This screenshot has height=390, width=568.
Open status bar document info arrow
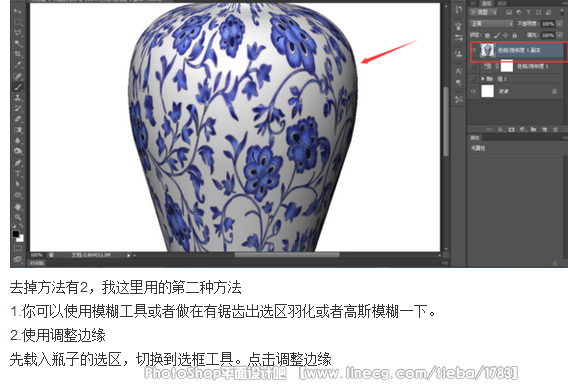(129, 255)
